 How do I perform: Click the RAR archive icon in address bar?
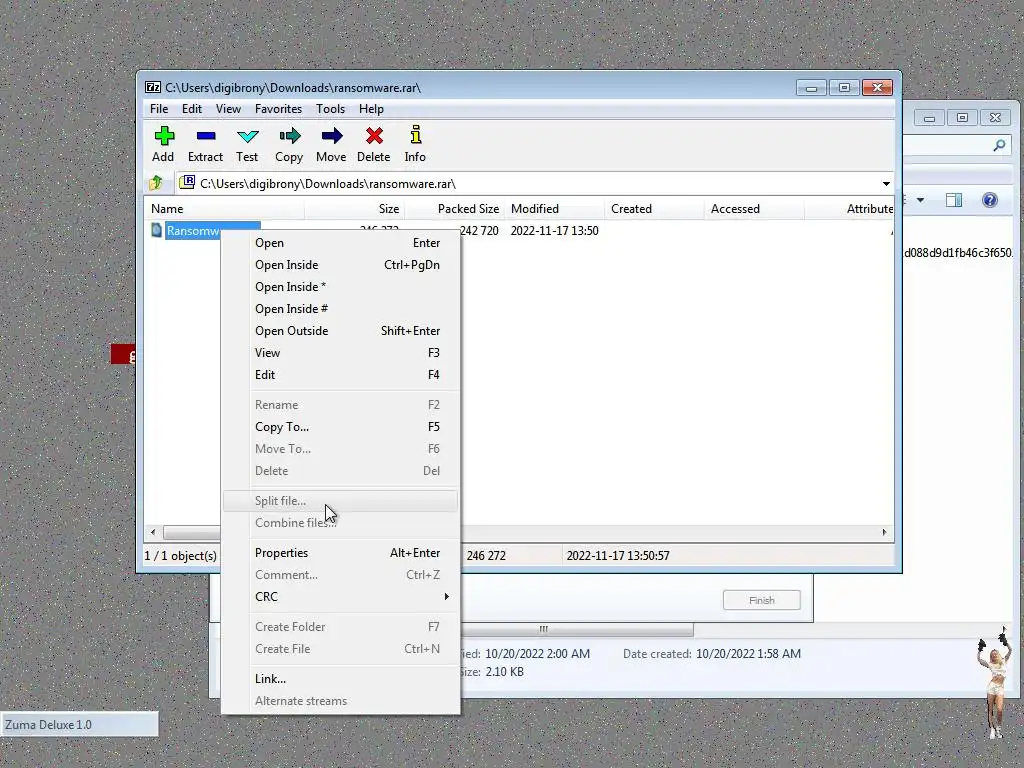pyautogui.click(x=187, y=182)
